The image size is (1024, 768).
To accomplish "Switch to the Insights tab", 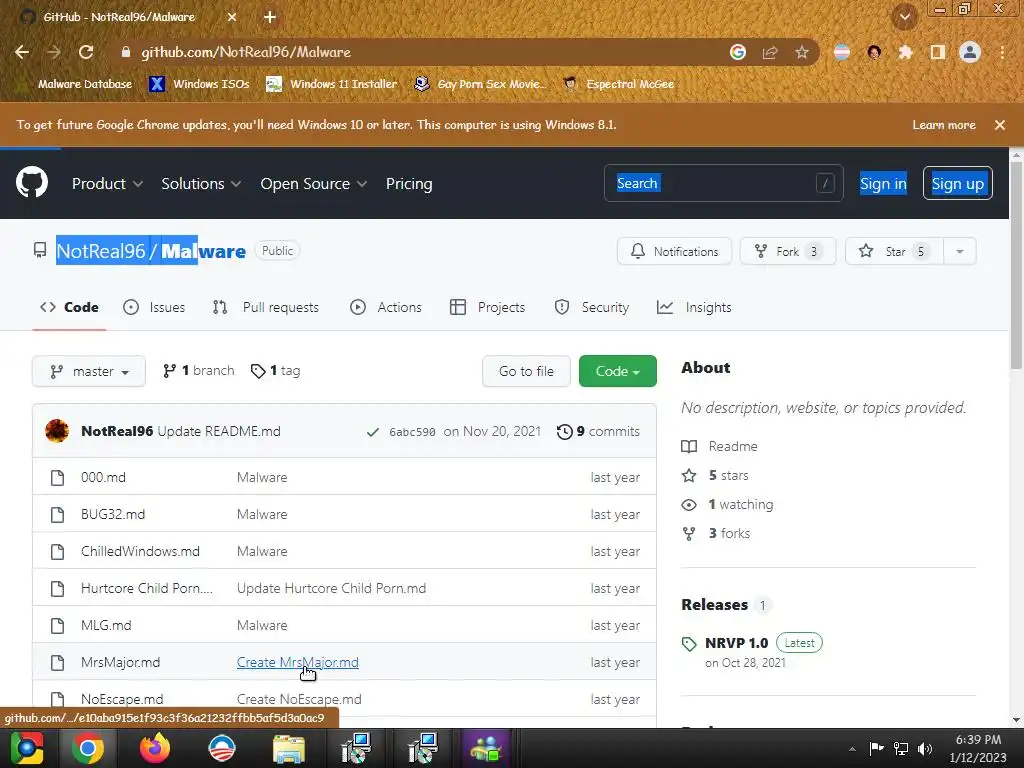I will (694, 308).
